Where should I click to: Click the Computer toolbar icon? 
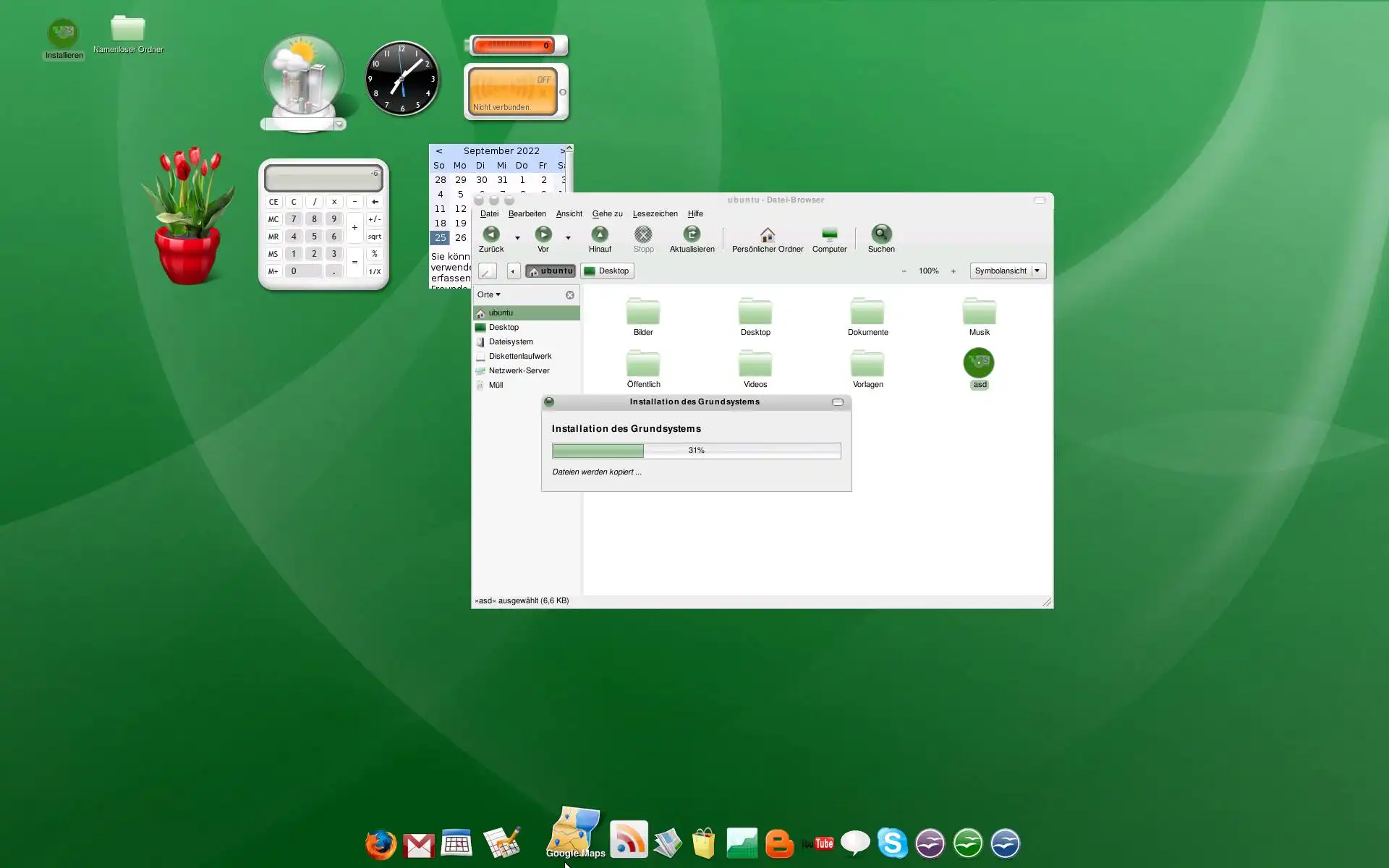click(829, 234)
